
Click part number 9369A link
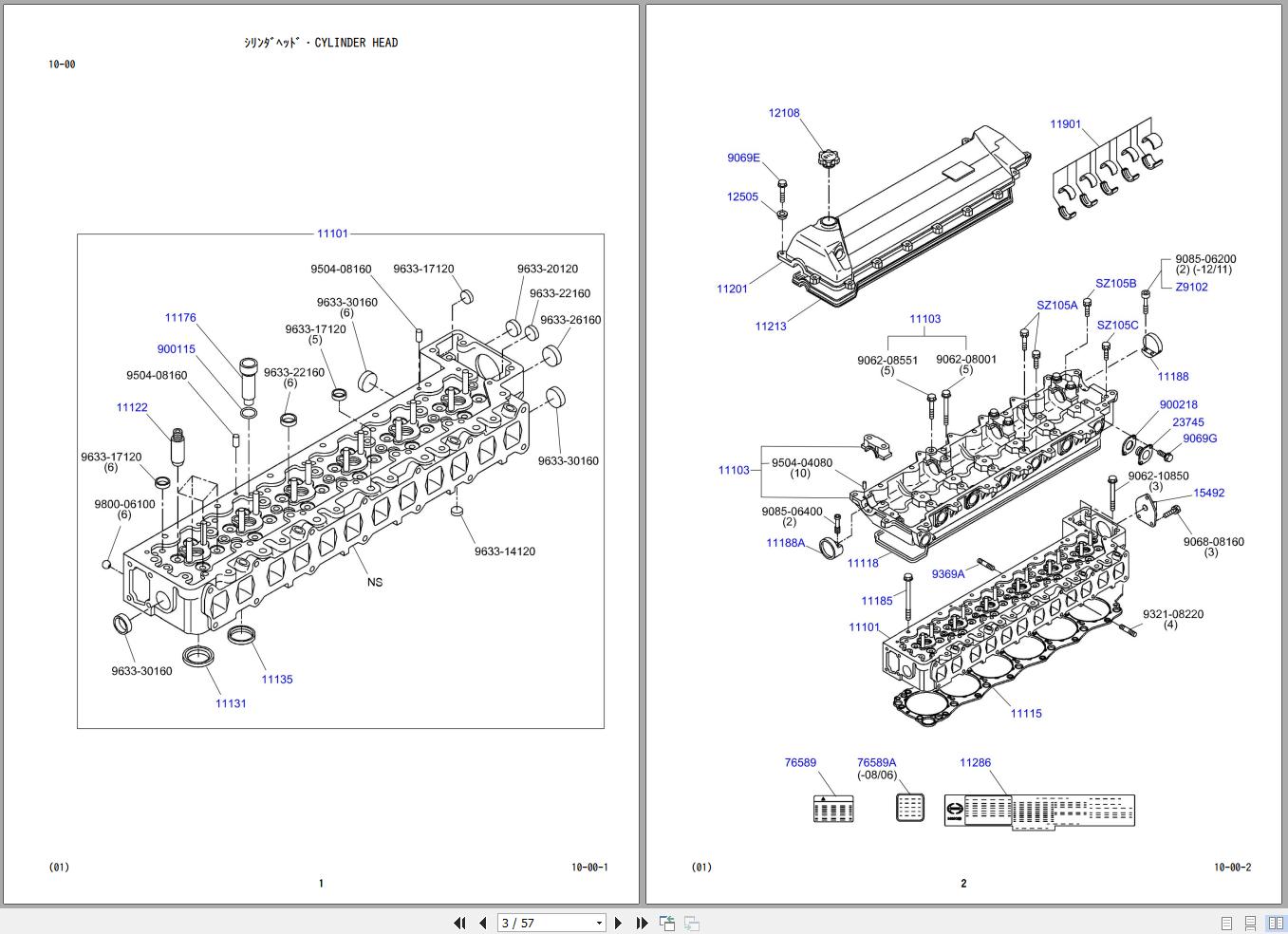(x=948, y=574)
